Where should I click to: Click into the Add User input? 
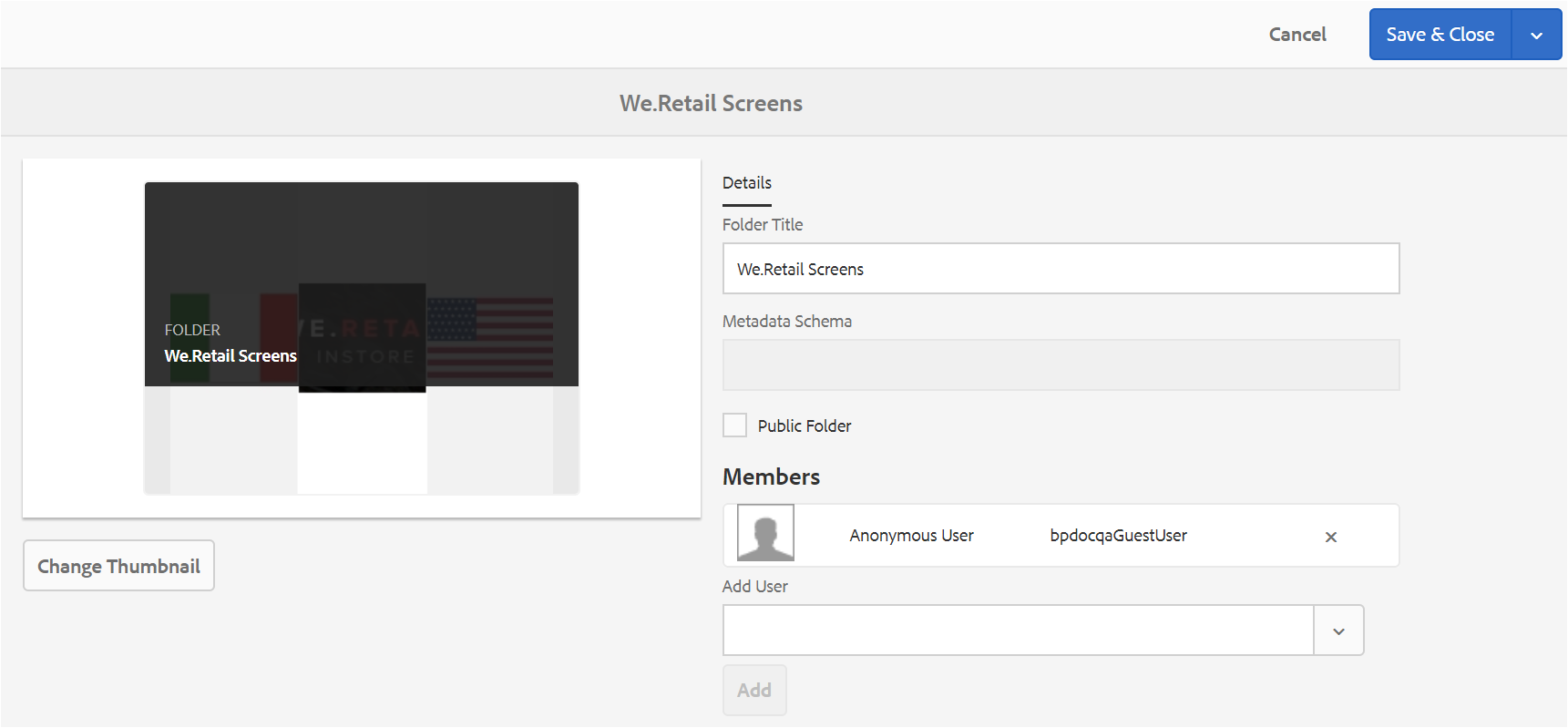1018,631
